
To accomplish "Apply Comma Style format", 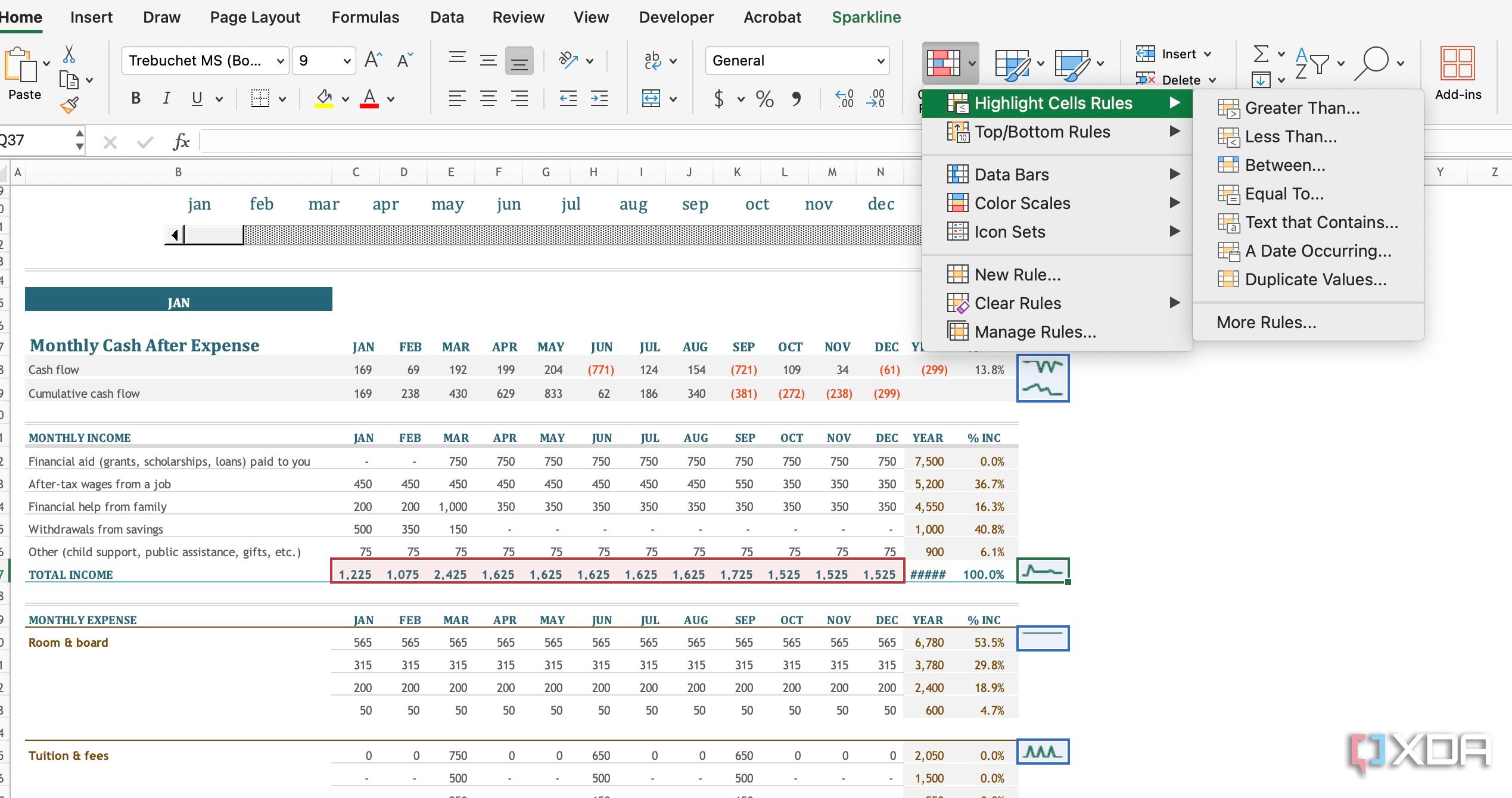I will [x=797, y=98].
